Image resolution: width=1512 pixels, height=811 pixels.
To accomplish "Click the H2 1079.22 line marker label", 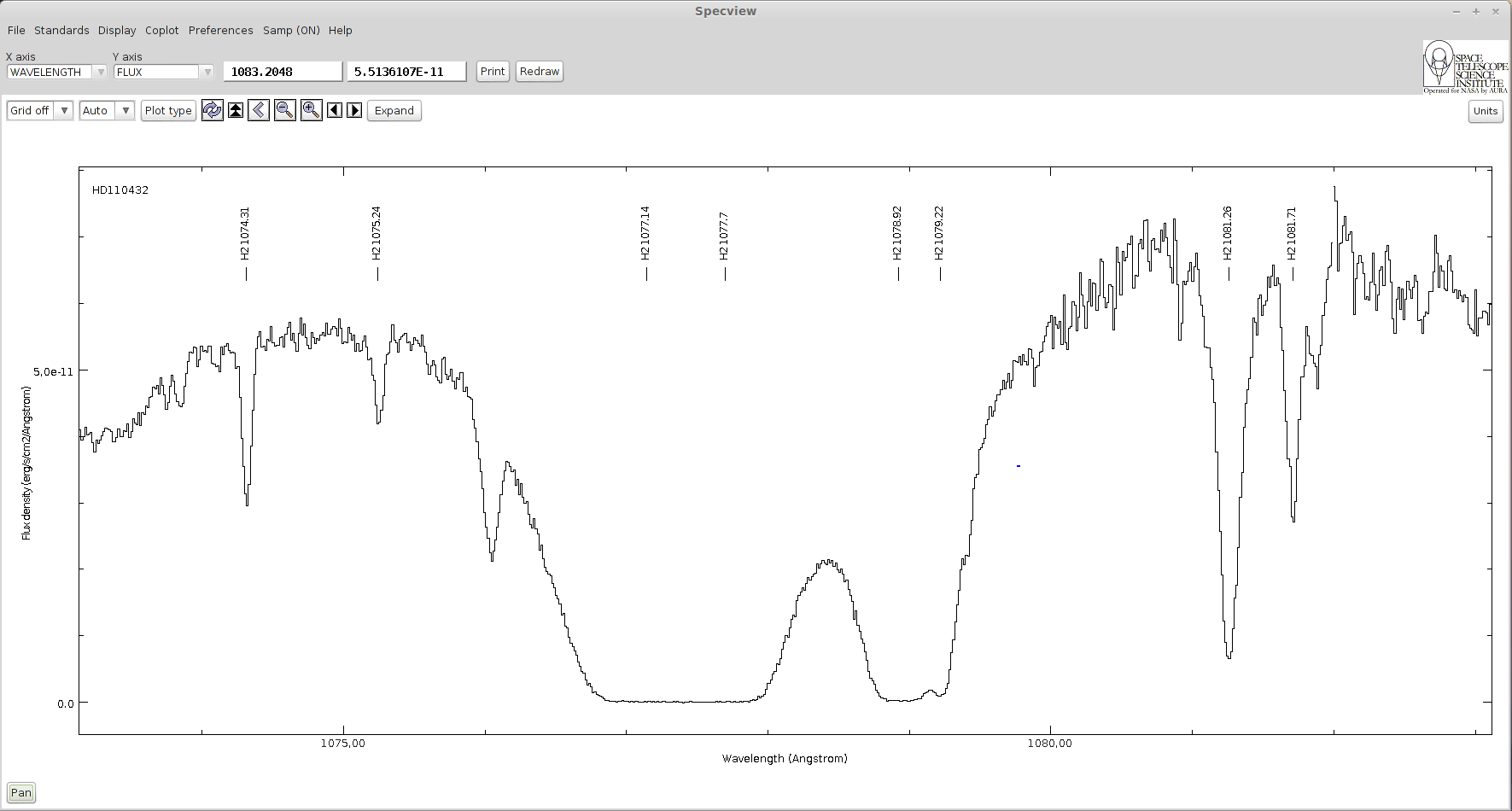I will 940,232.
